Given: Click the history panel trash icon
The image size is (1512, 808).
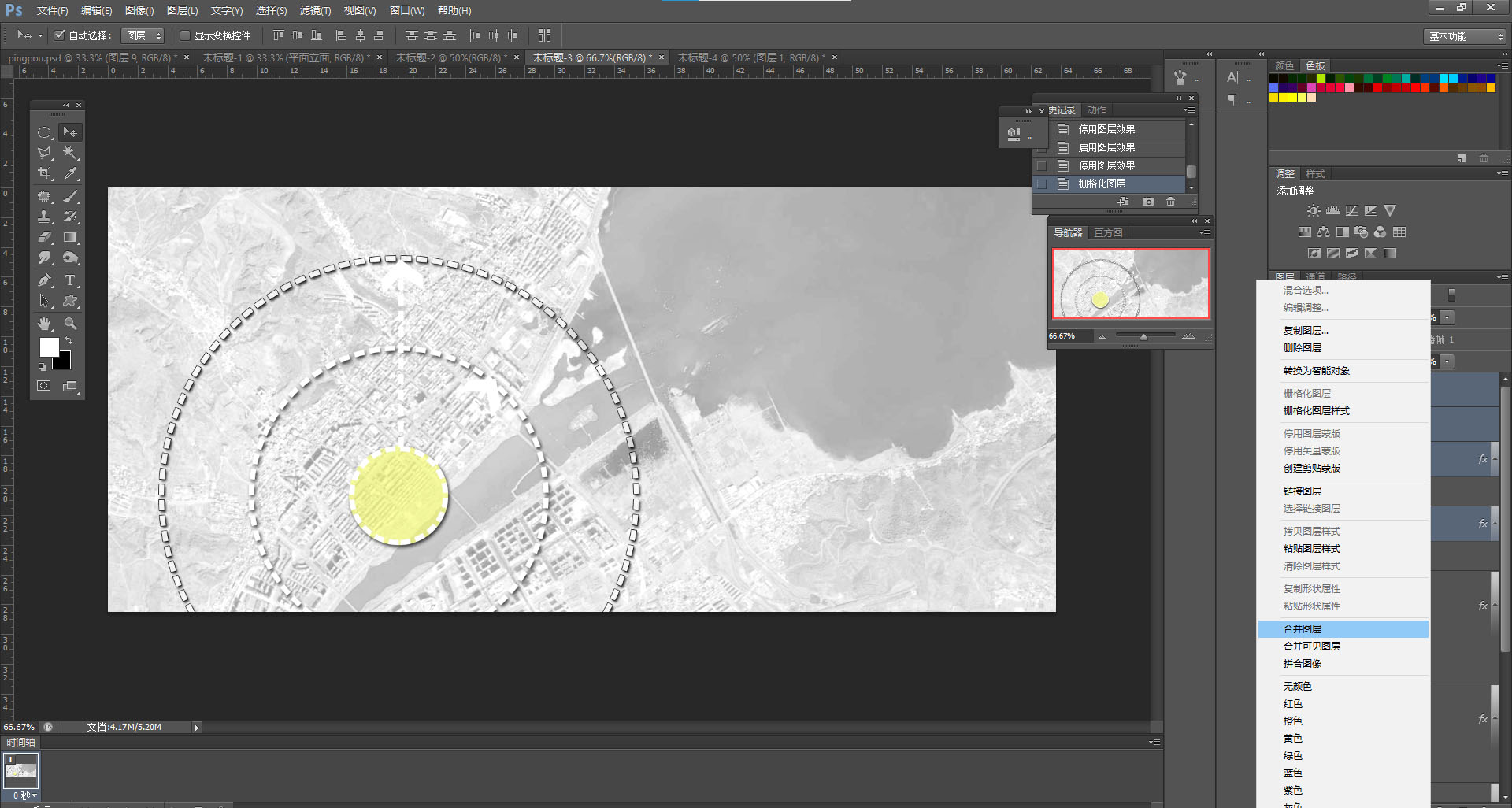Looking at the screenshot, I should [1171, 202].
